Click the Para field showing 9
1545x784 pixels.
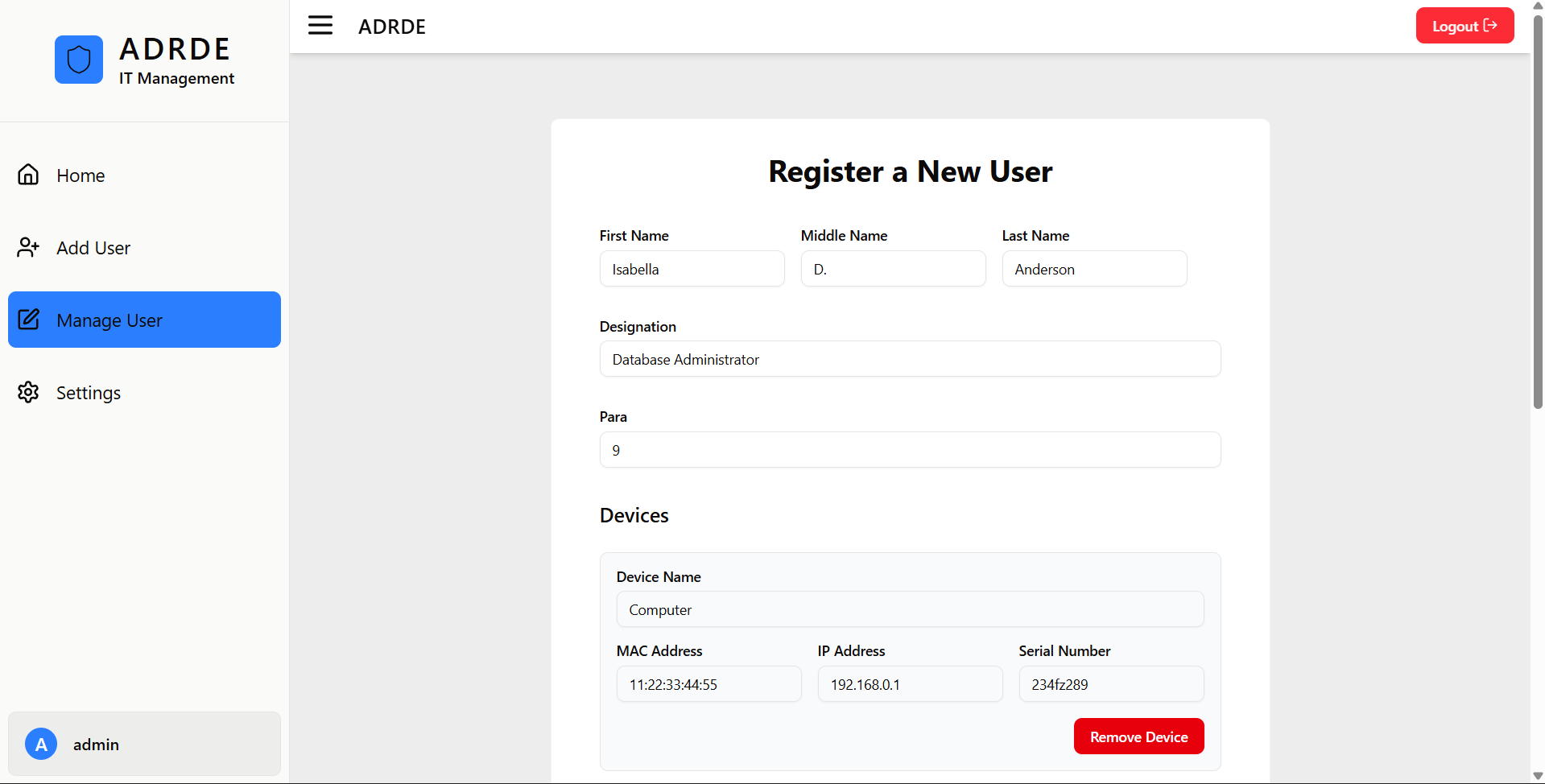click(910, 450)
